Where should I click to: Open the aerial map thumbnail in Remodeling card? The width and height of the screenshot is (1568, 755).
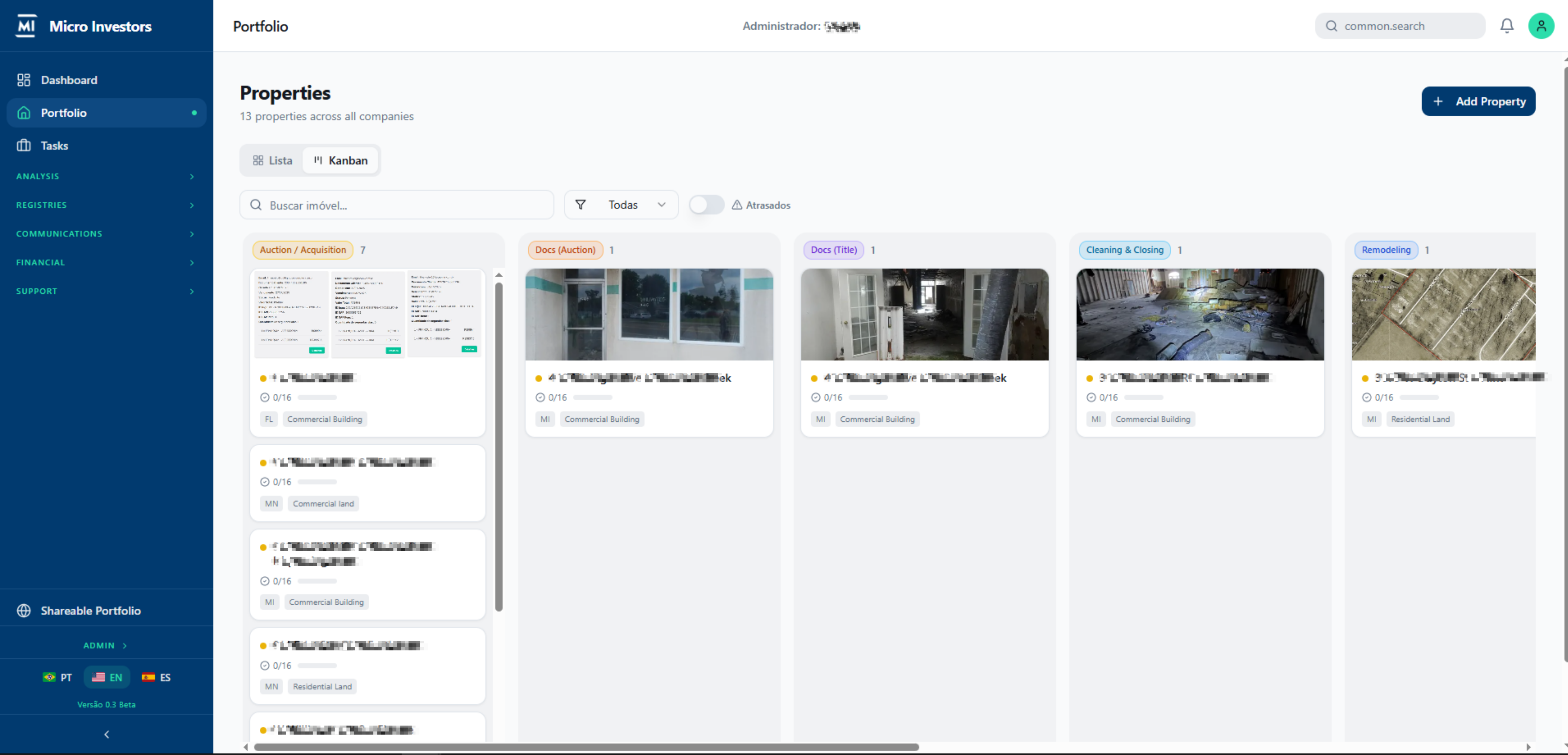coord(1443,314)
